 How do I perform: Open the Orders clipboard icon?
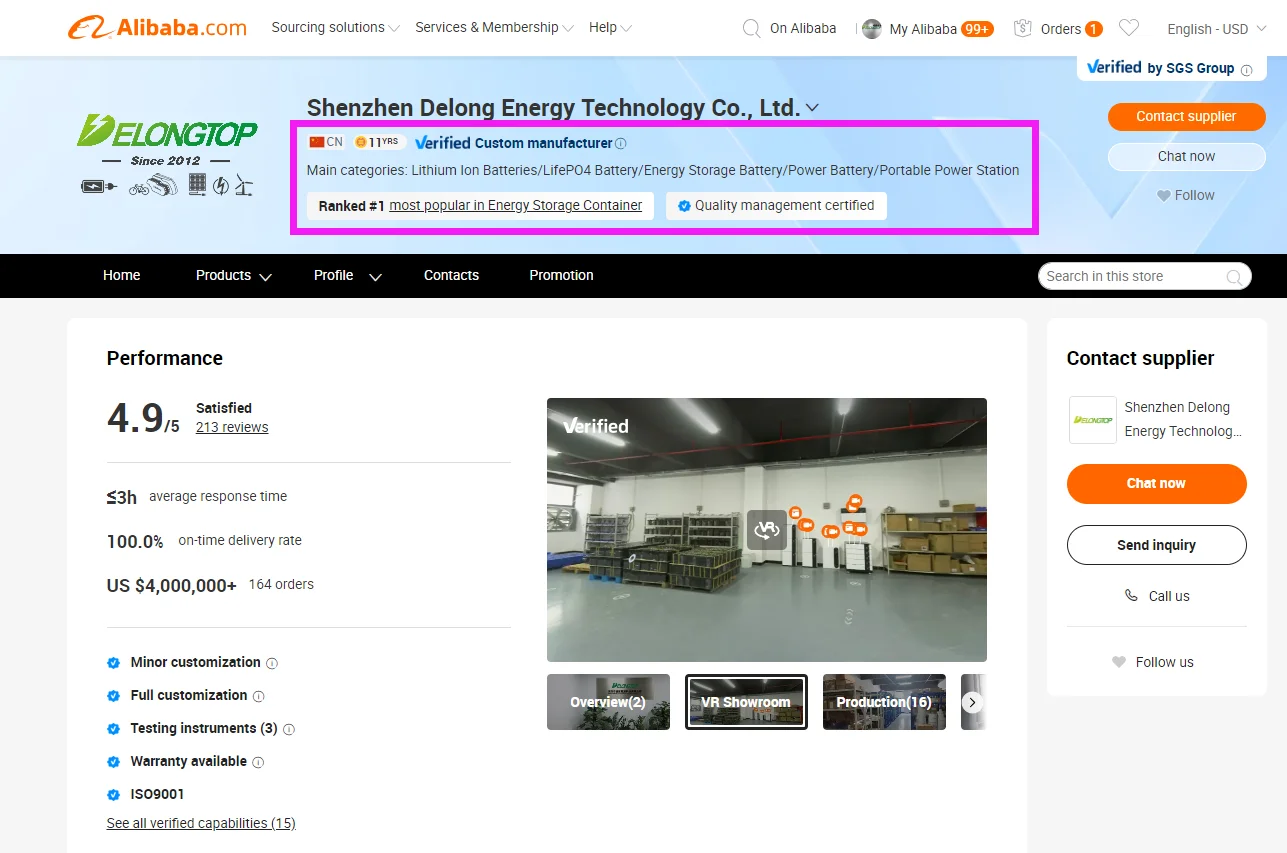coord(1022,28)
